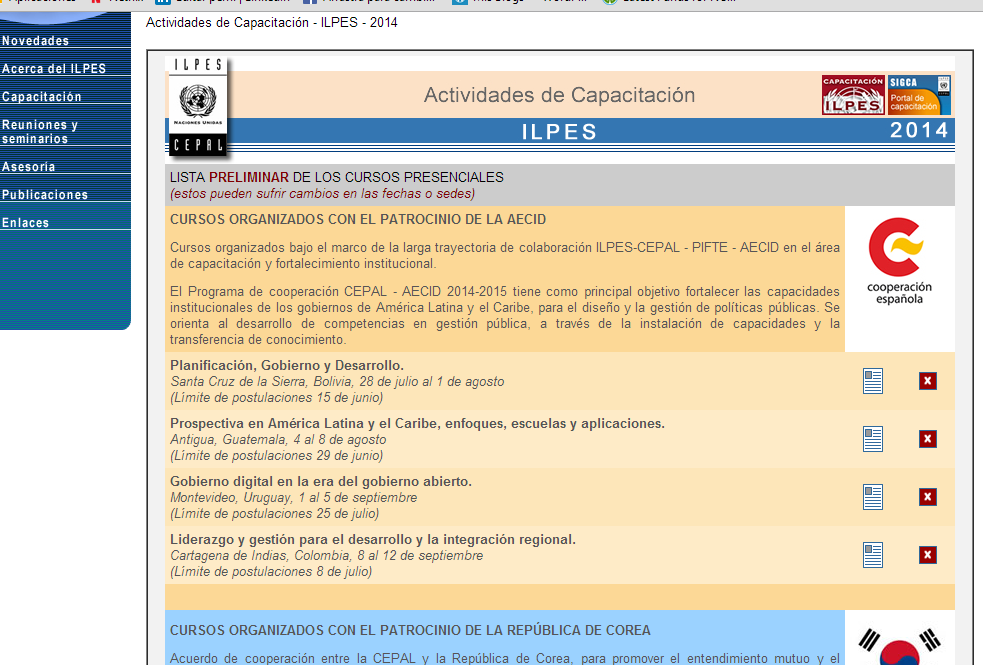Click the Republic of Korea flag image
The image size is (983, 665).
pos(900,640)
